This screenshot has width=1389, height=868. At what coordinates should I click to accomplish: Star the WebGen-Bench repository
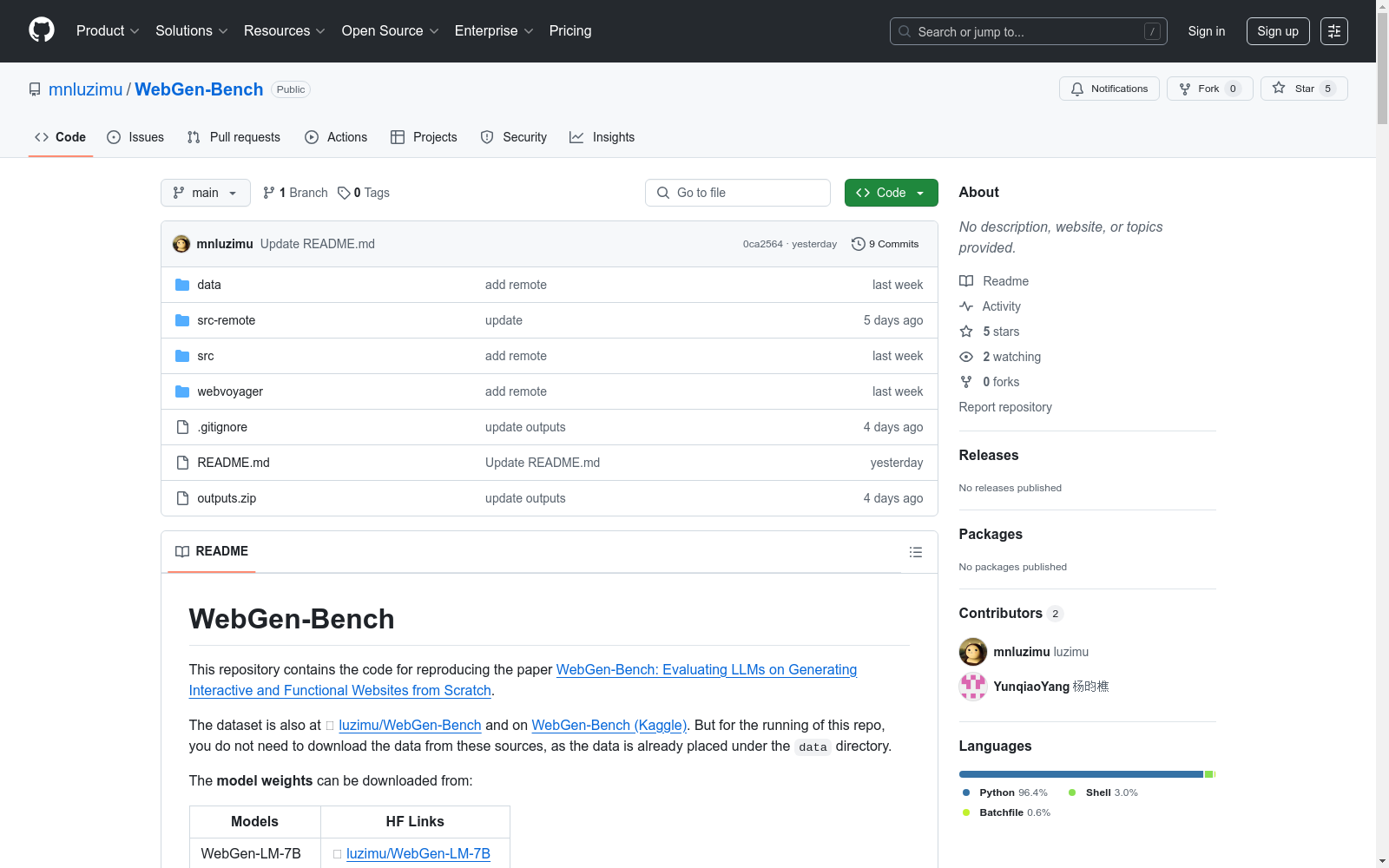tap(1304, 89)
